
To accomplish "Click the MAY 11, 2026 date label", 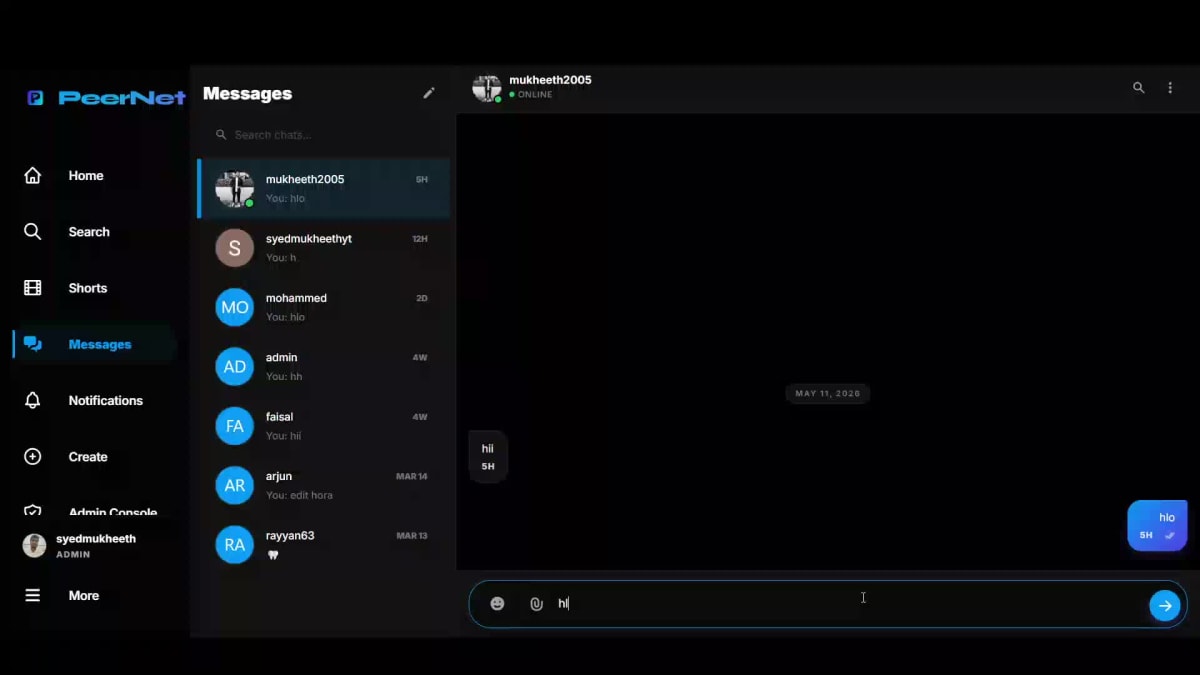I will [828, 394].
